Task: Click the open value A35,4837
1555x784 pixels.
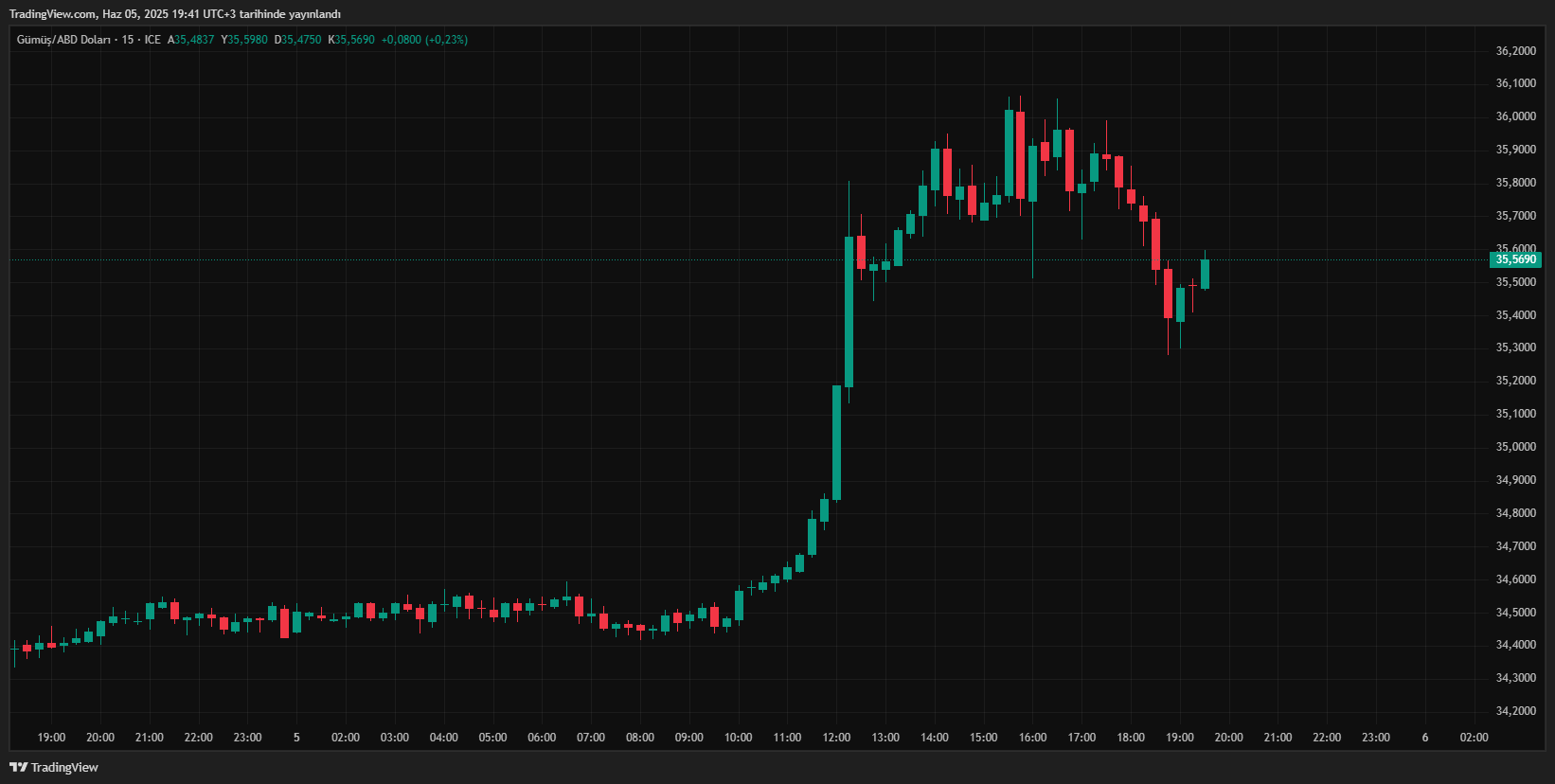Action: coord(191,40)
